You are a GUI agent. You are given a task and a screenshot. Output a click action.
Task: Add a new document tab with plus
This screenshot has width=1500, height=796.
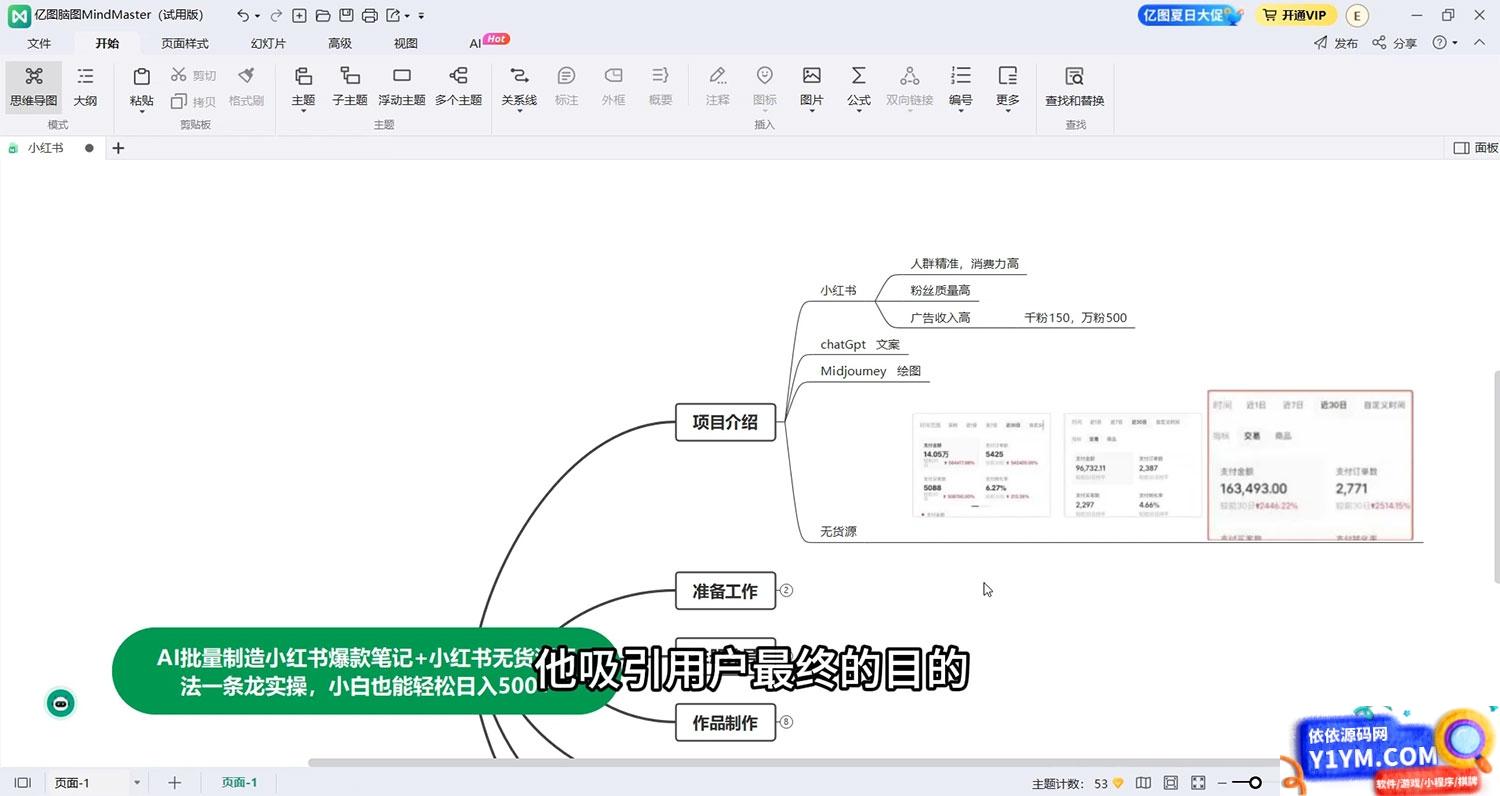[x=118, y=148]
